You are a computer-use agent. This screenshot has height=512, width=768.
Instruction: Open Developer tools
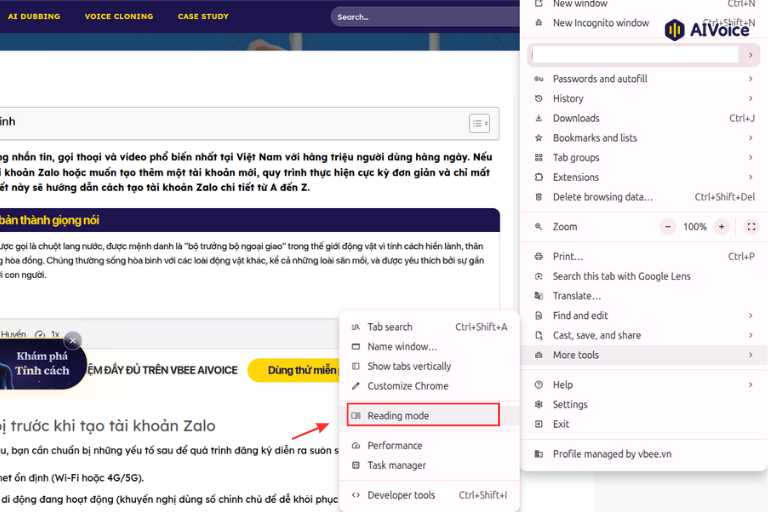(x=429, y=495)
